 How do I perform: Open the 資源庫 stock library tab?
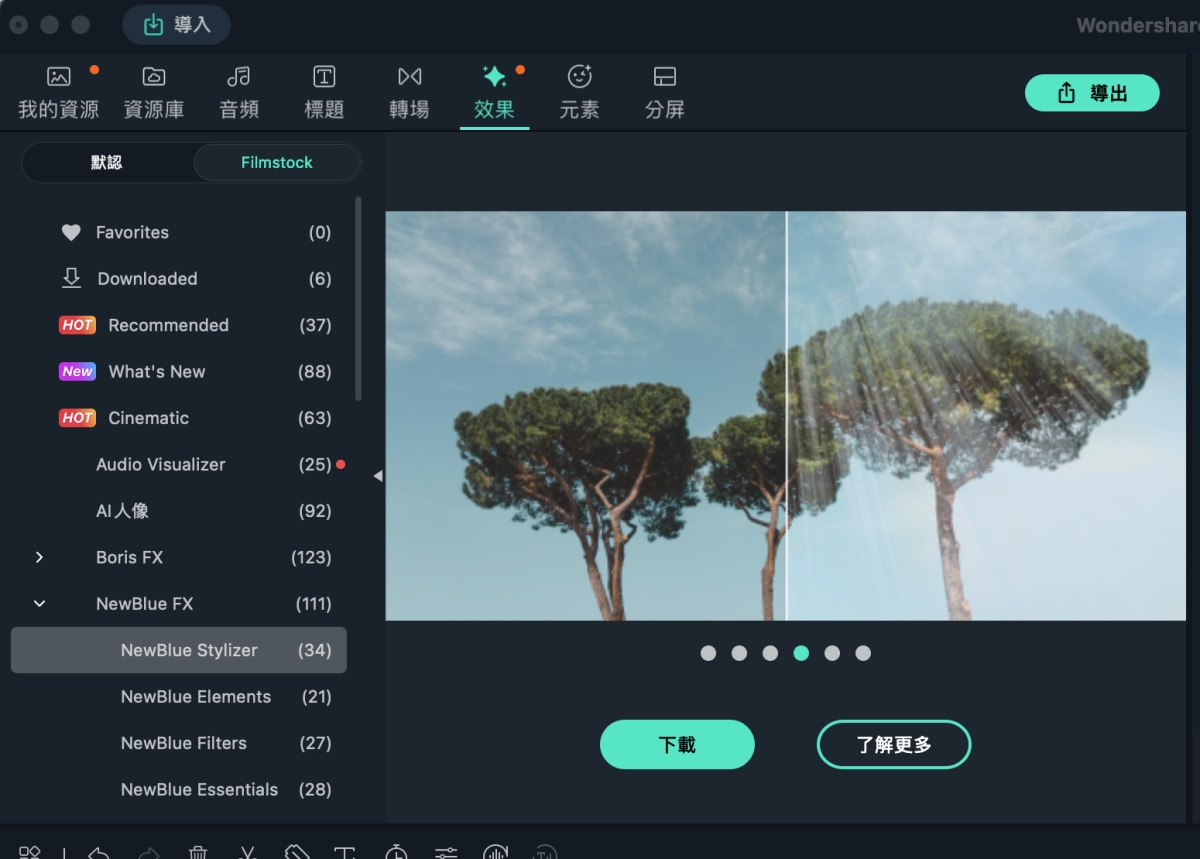pyautogui.click(x=153, y=92)
